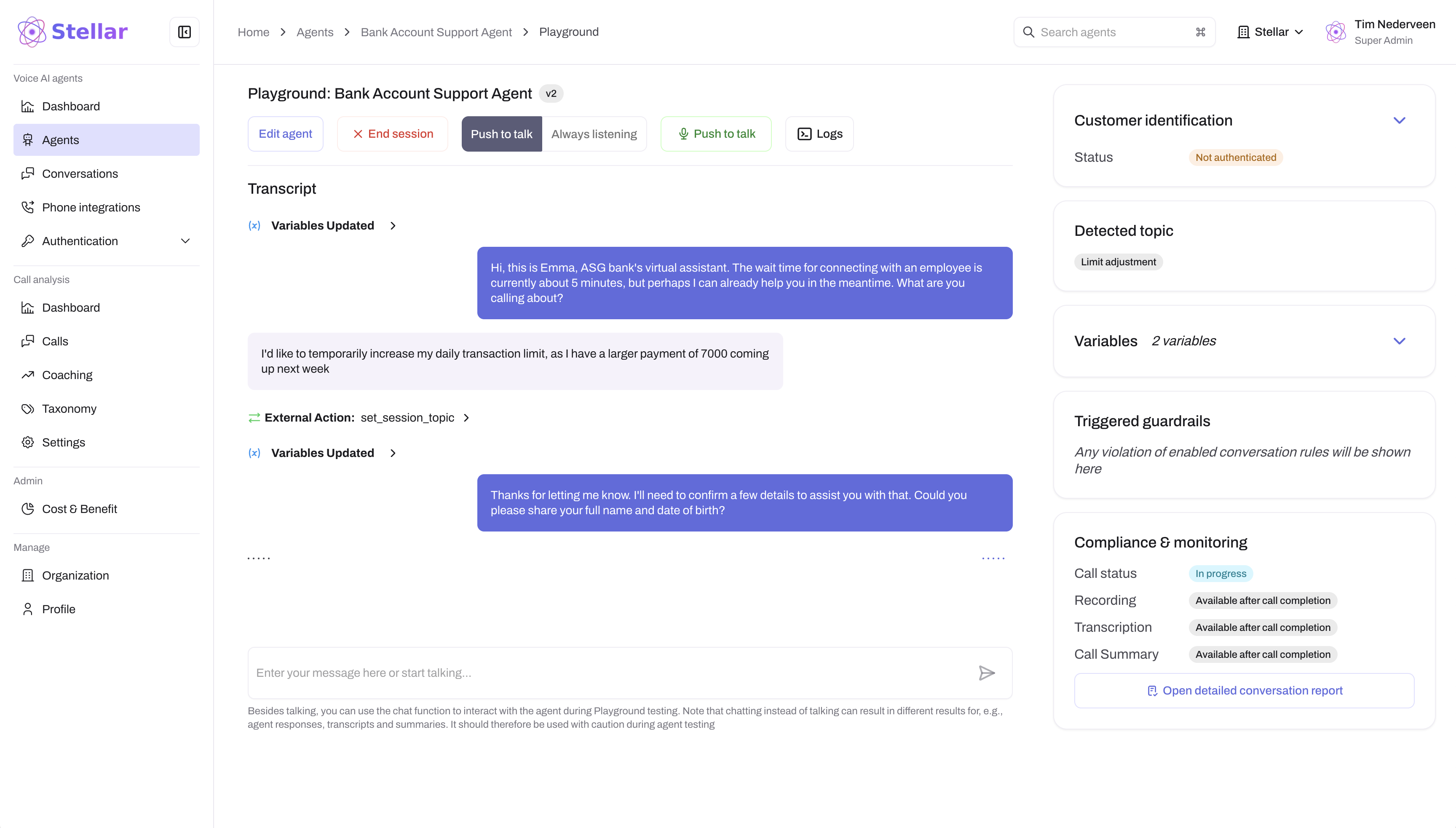1456x828 pixels.
Task: Open Phone integrations from sidebar
Action: (x=91, y=208)
